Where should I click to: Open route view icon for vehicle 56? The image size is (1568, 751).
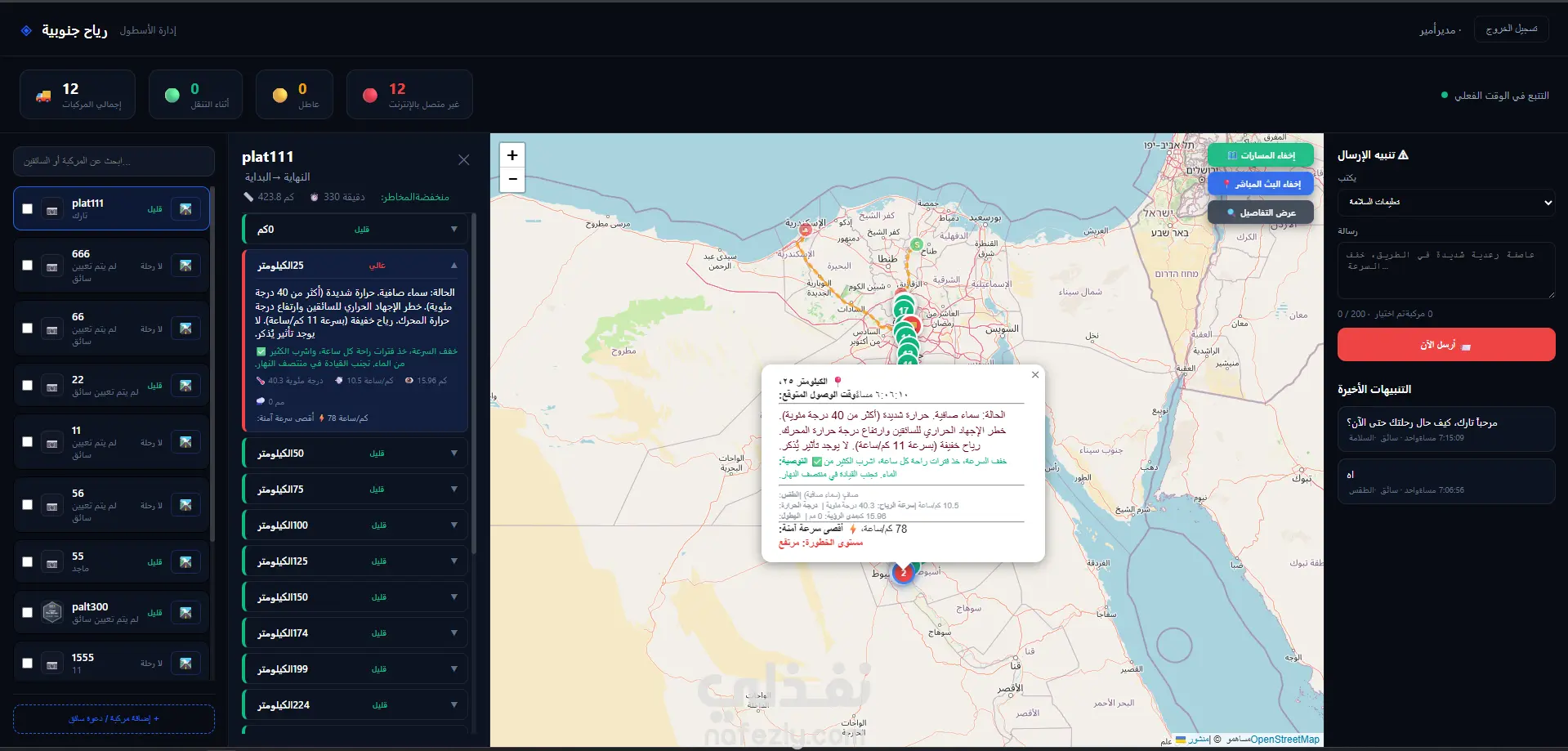[x=185, y=505]
